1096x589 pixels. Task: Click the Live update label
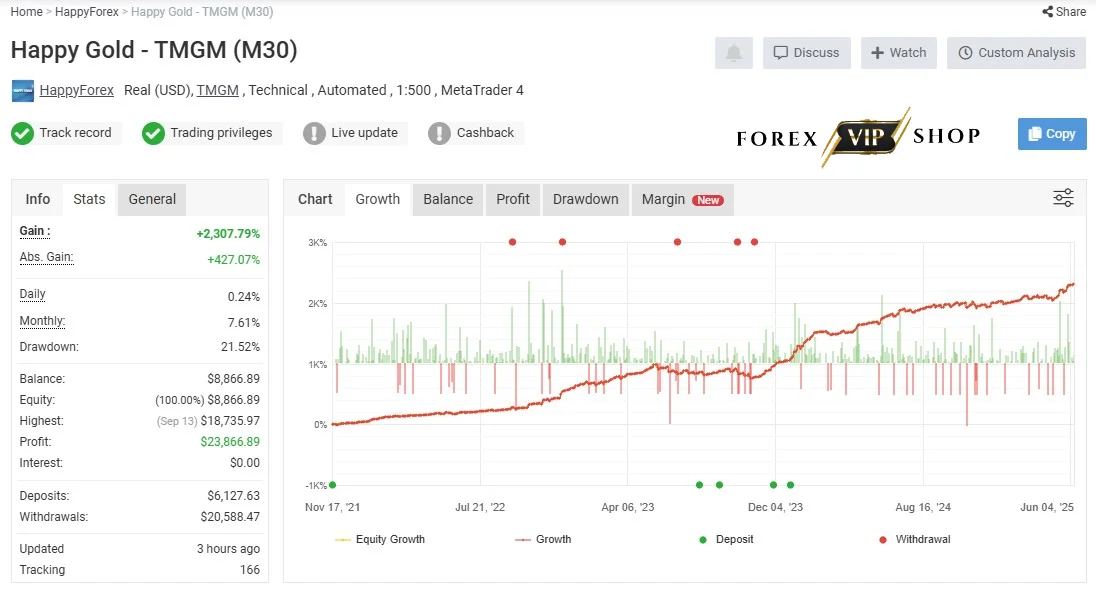click(x=364, y=133)
